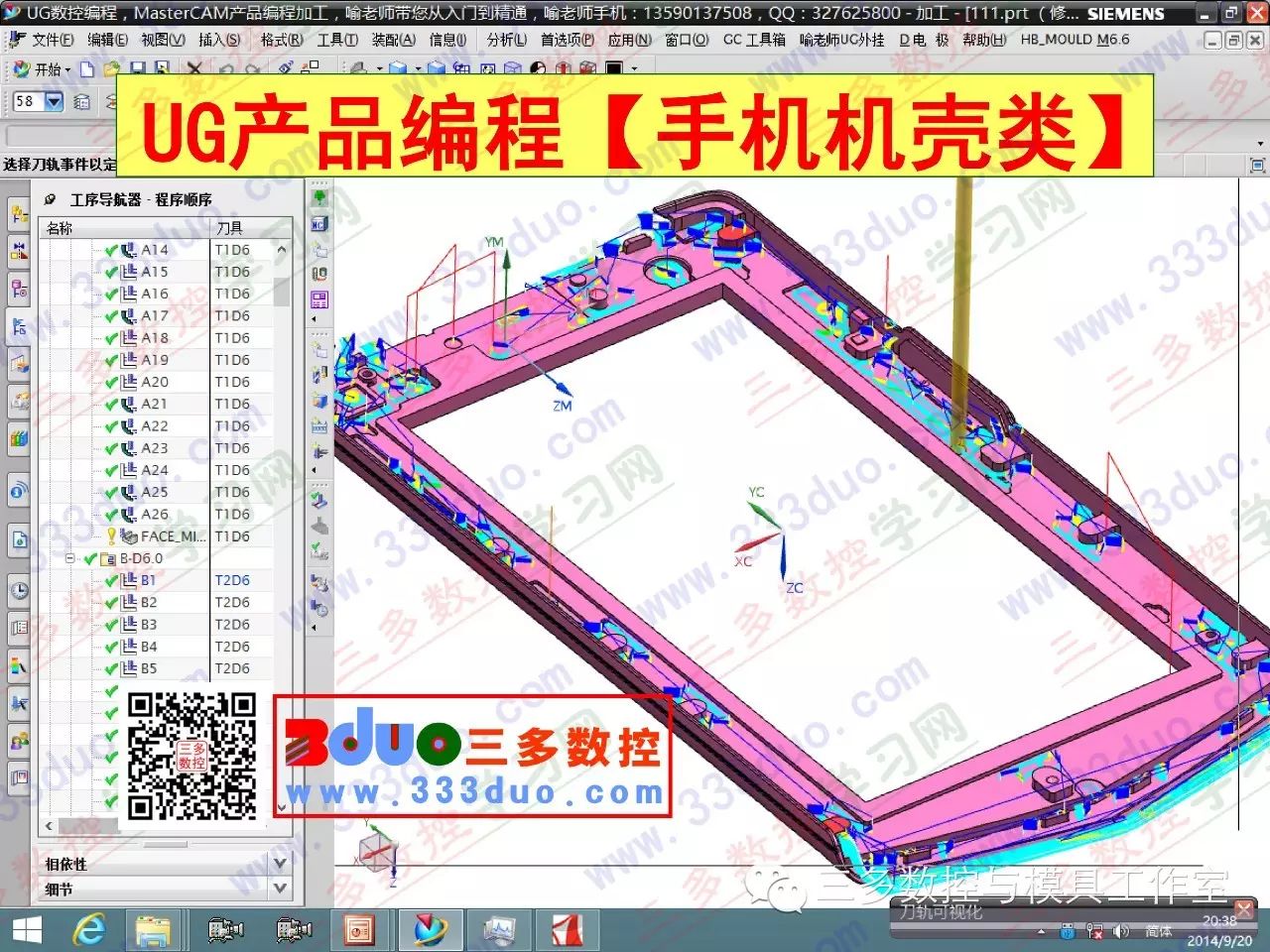Click the New file icon
This screenshot has height=952, width=1270.
[87, 69]
